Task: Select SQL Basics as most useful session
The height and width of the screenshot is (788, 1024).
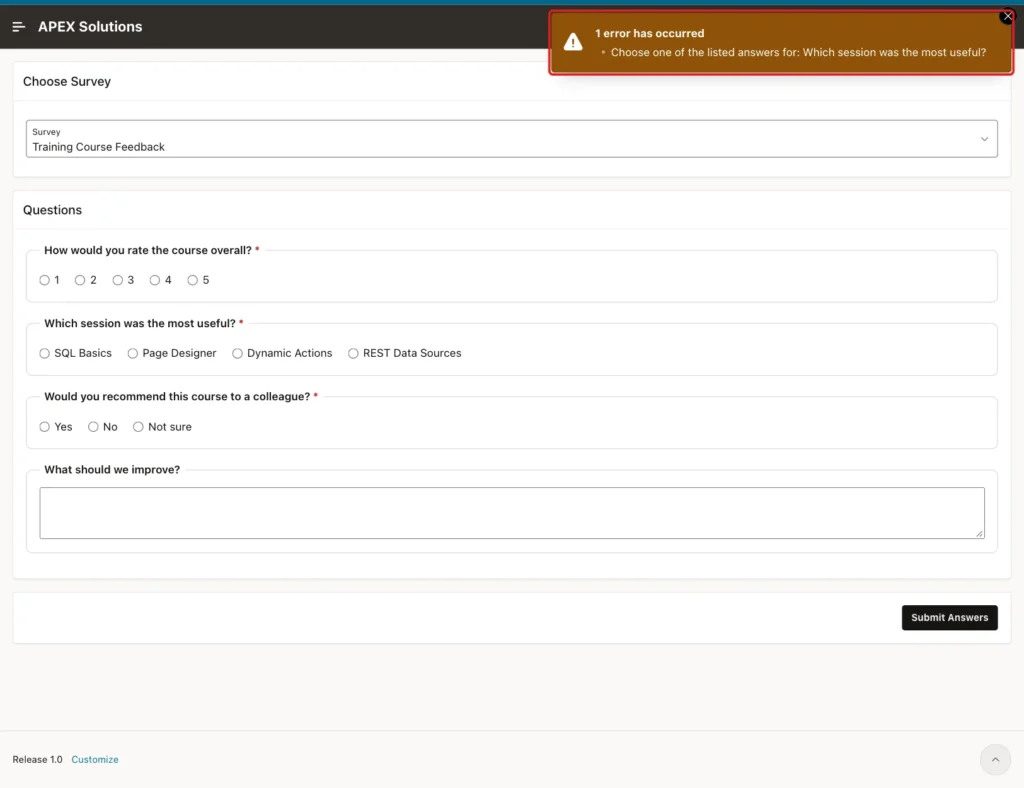Action: click(44, 353)
